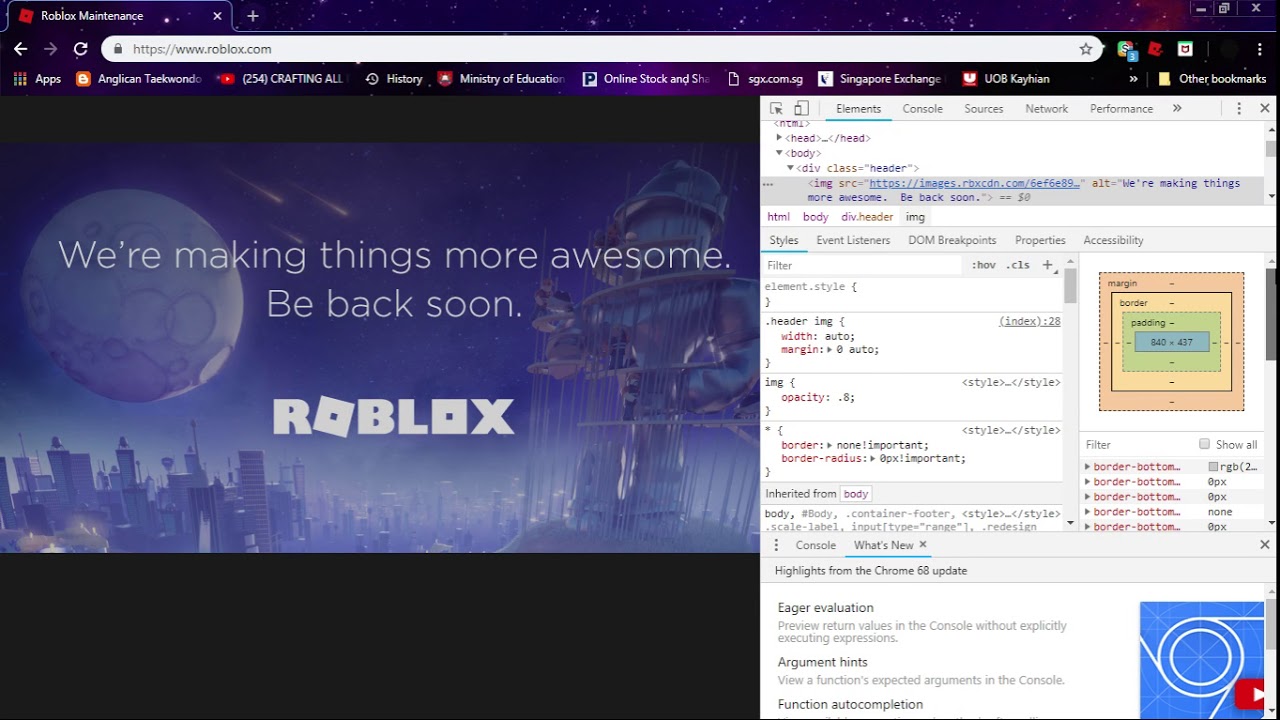The height and width of the screenshot is (720, 1280).
Task: Open the red Roblox extension icon
Action: coord(1156,48)
